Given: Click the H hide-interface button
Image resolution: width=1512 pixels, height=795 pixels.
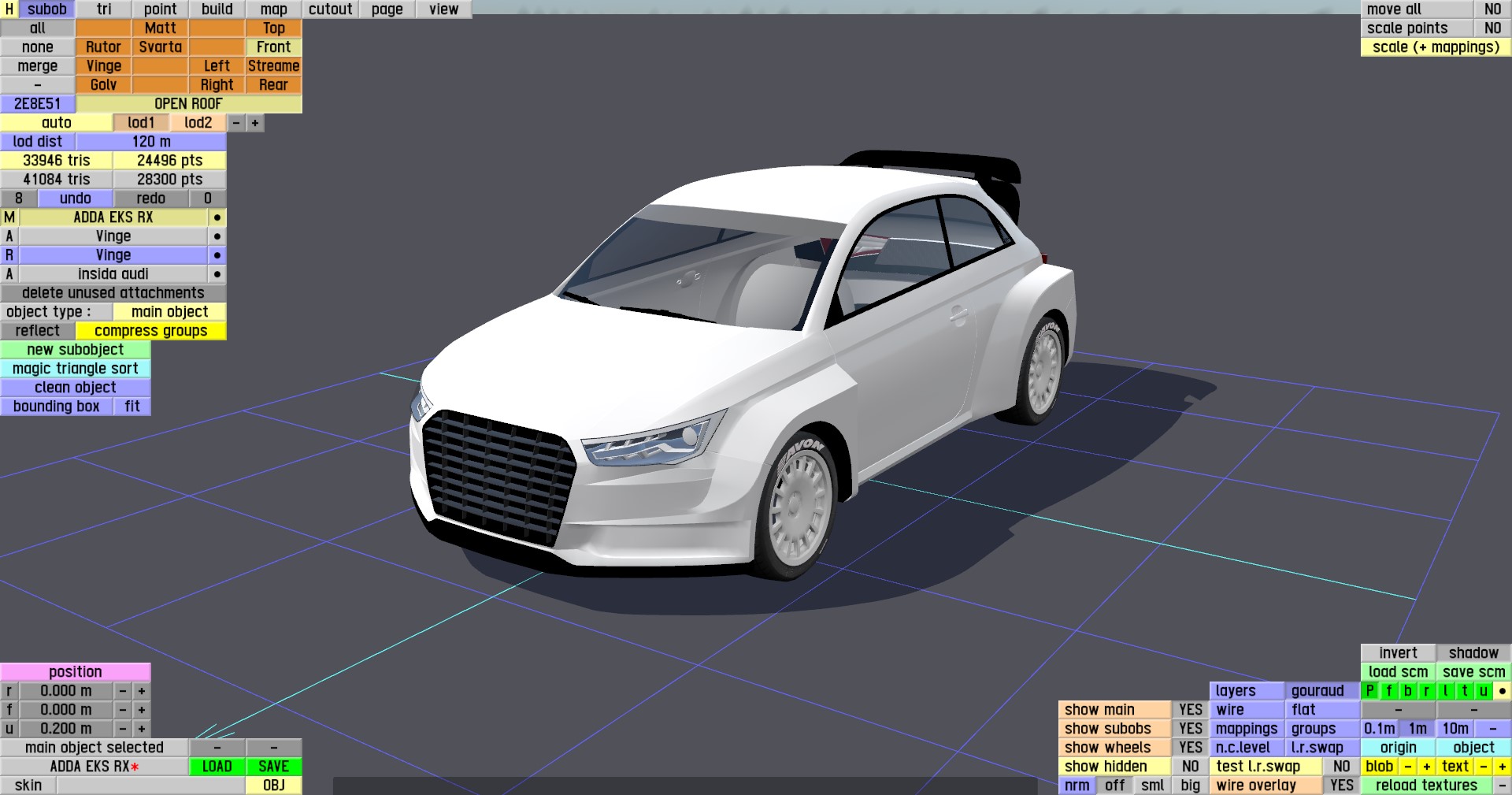Looking at the screenshot, I should [9, 9].
